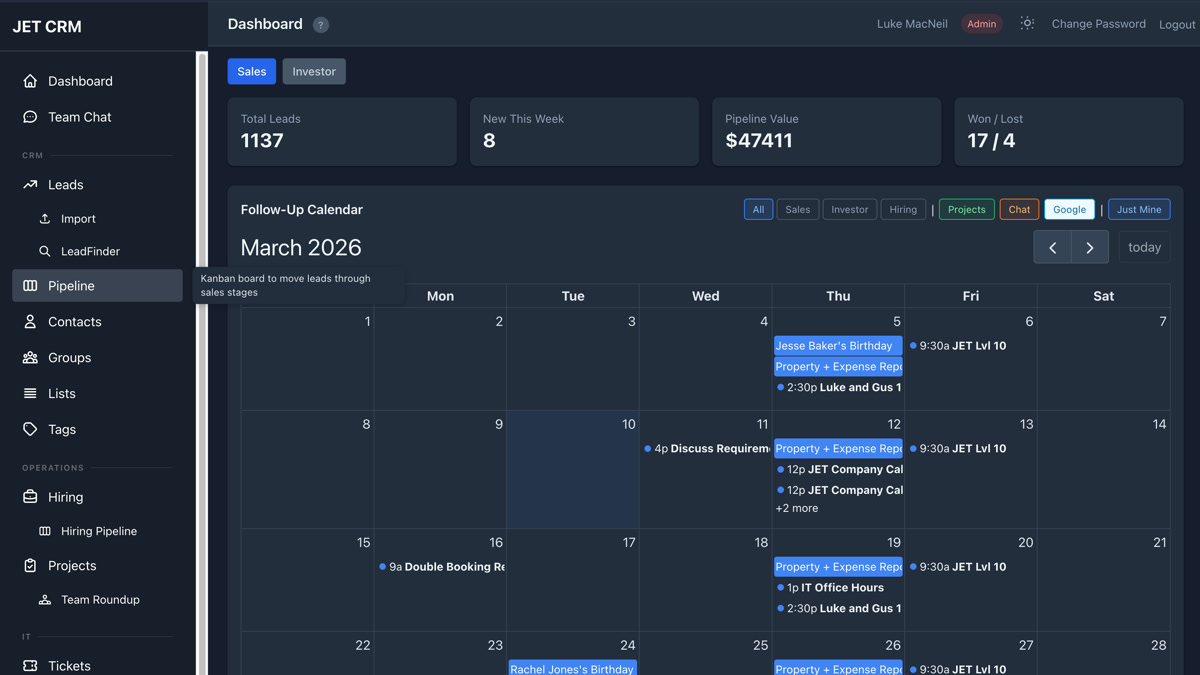Open Tags using the tag icon
The height and width of the screenshot is (675, 1200).
tap(30, 429)
